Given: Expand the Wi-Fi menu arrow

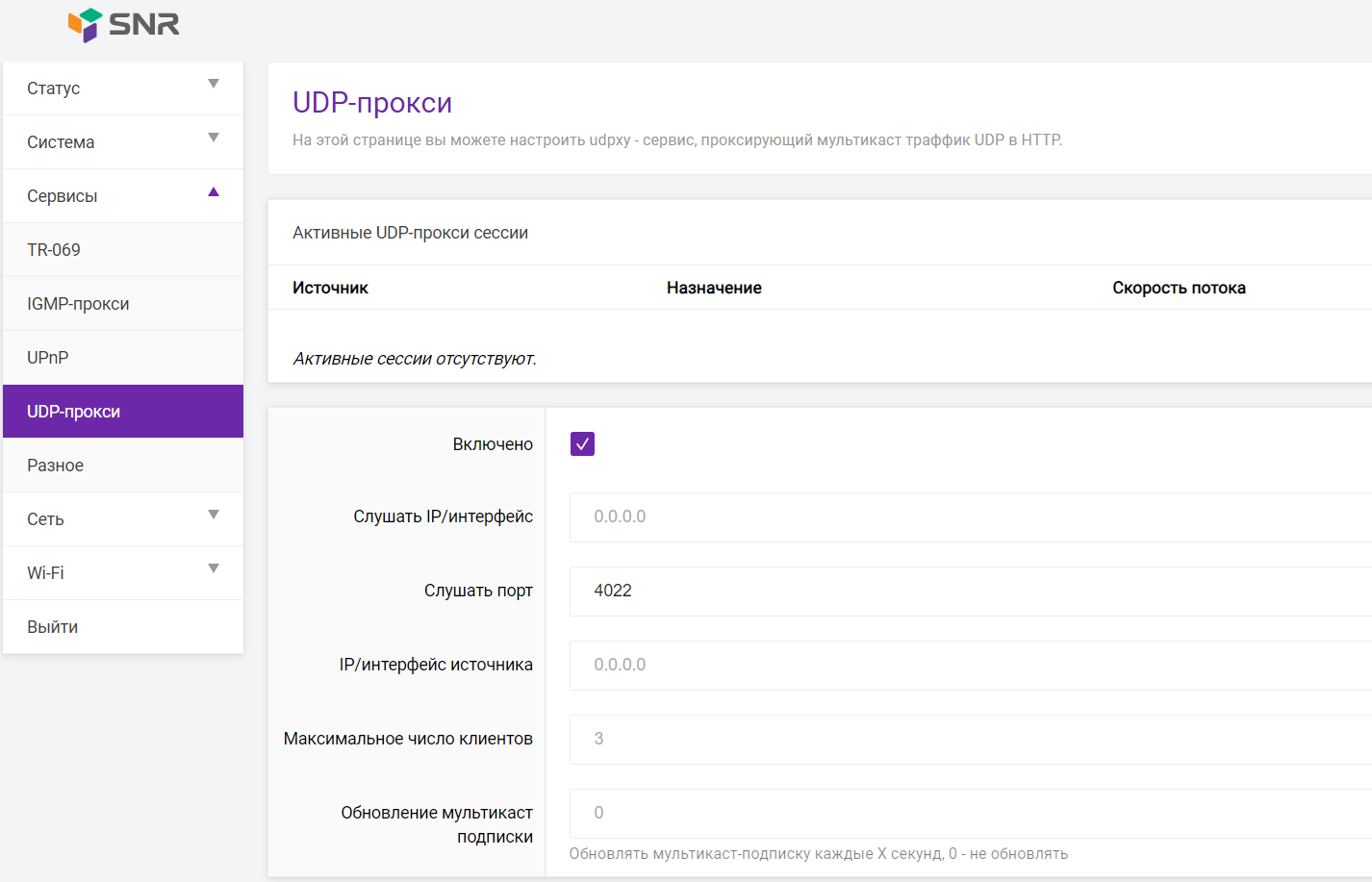Looking at the screenshot, I should pos(214,569).
